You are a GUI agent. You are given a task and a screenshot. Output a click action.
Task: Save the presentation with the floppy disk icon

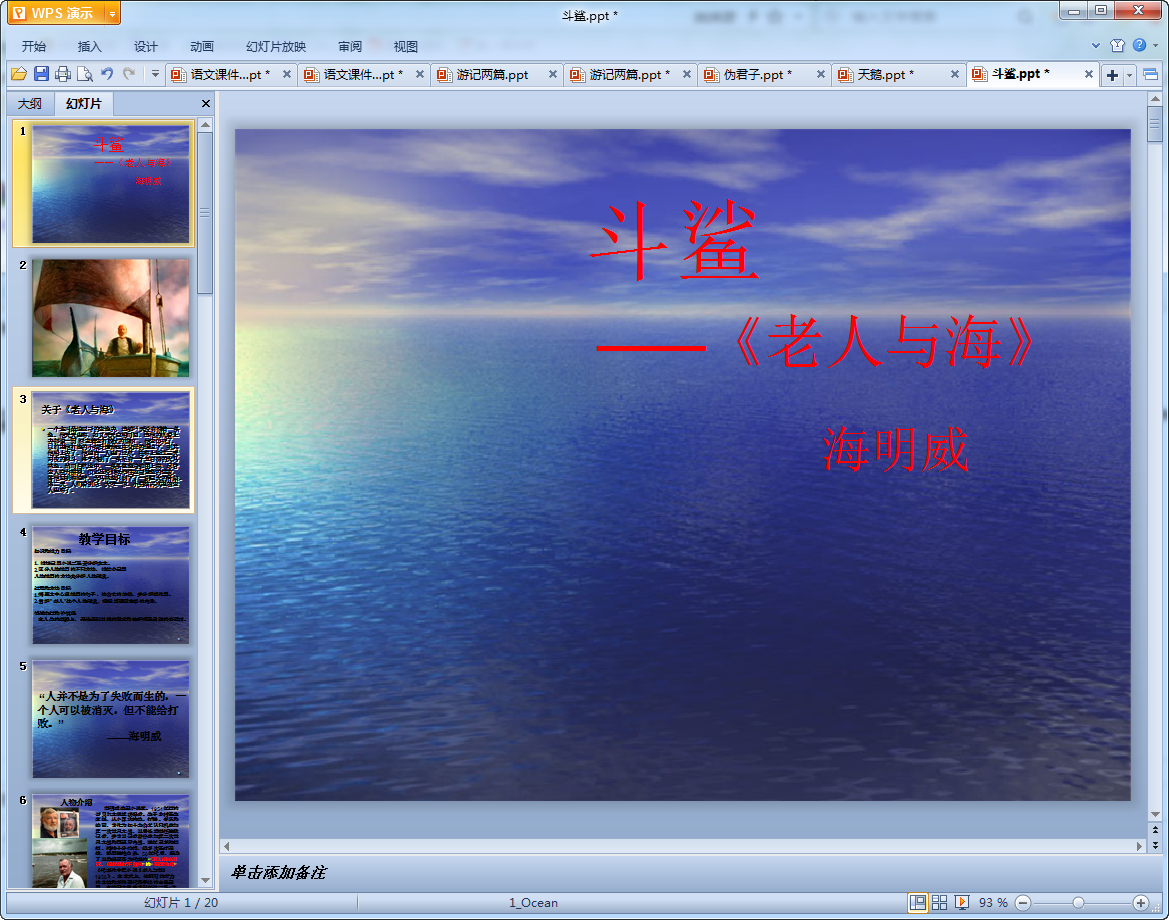point(41,74)
